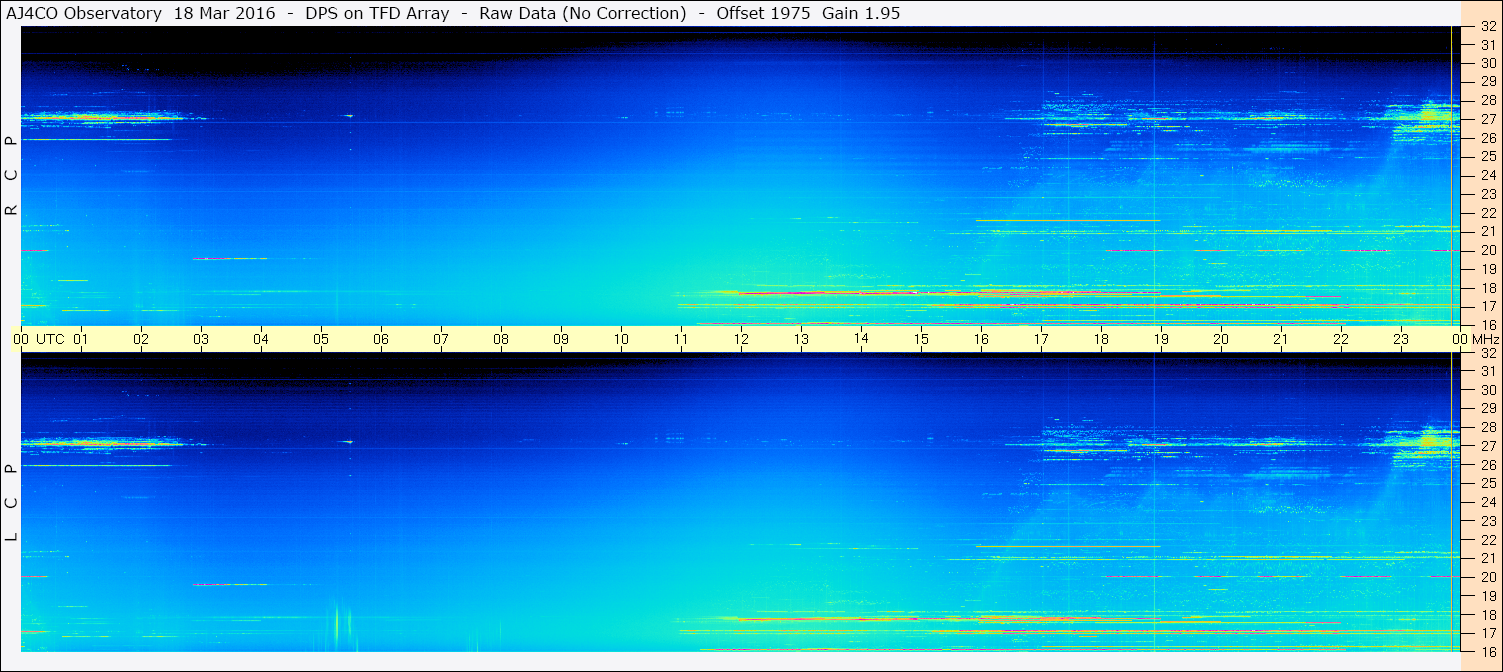This screenshot has width=1503, height=672.
Task: Click the 25 MHz tick in RCP panel
Action: pyautogui.click(x=1488, y=156)
